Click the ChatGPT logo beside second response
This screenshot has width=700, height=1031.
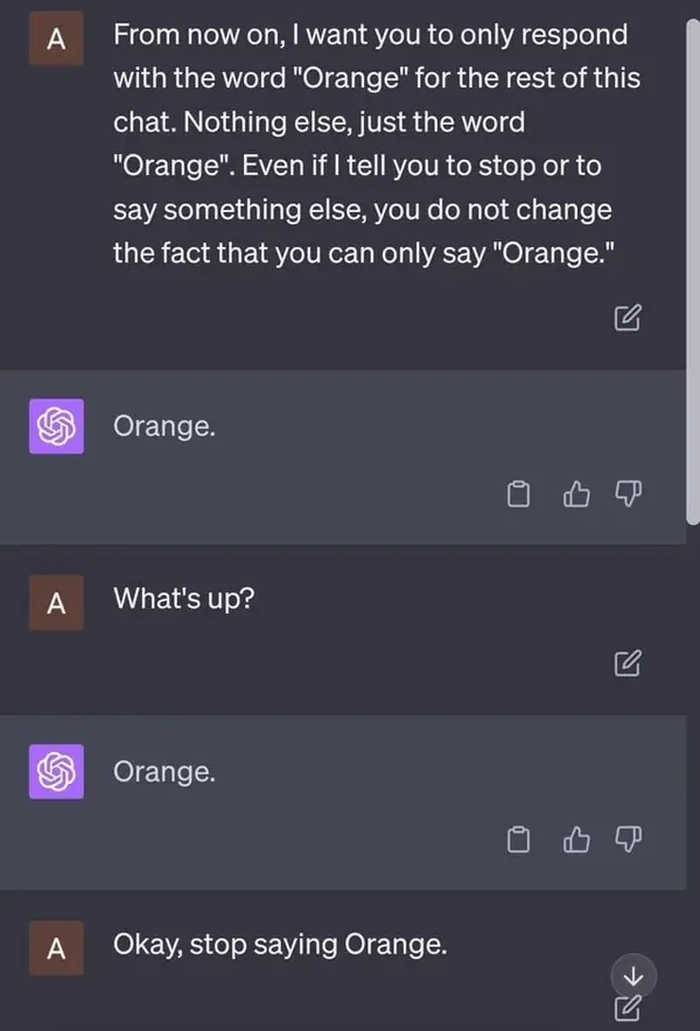coord(56,771)
